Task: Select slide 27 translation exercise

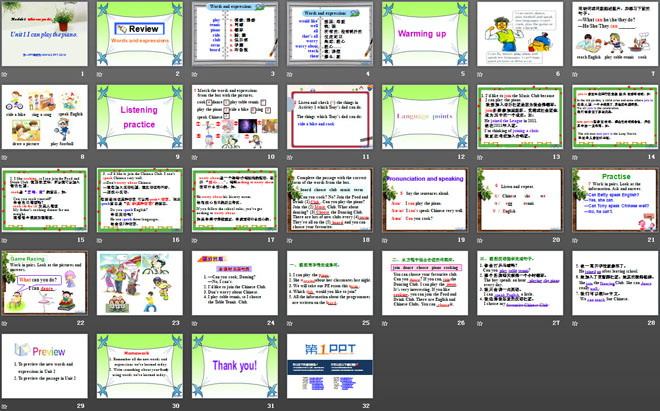Action: [x=520, y=283]
